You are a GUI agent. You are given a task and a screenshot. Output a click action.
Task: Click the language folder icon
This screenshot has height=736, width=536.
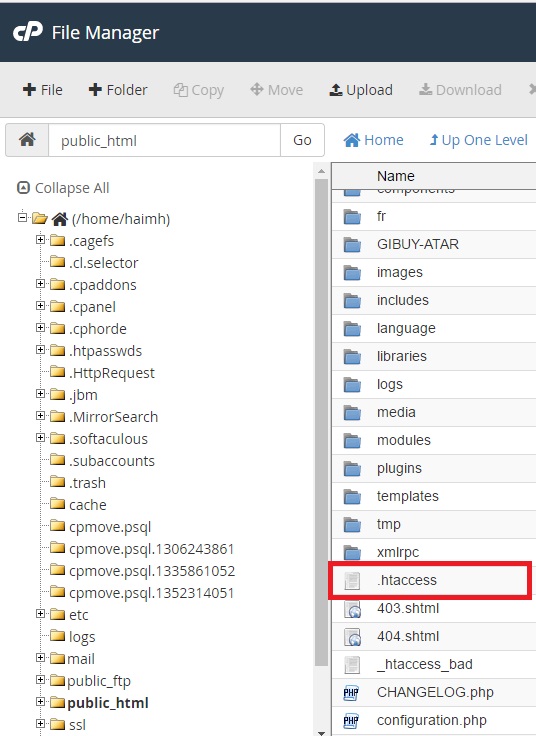coord(352,329)
